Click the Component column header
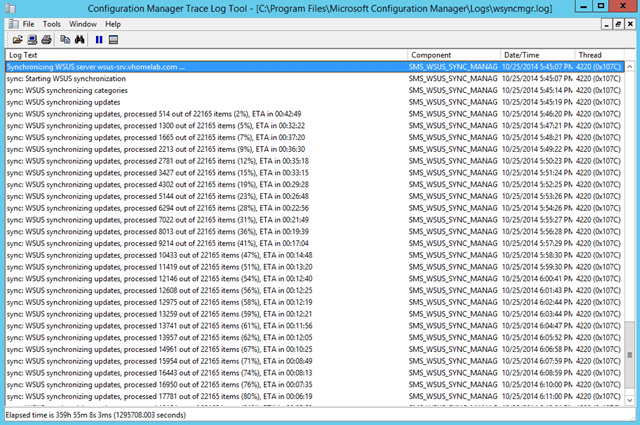640x425 pixels. [452, 55]
